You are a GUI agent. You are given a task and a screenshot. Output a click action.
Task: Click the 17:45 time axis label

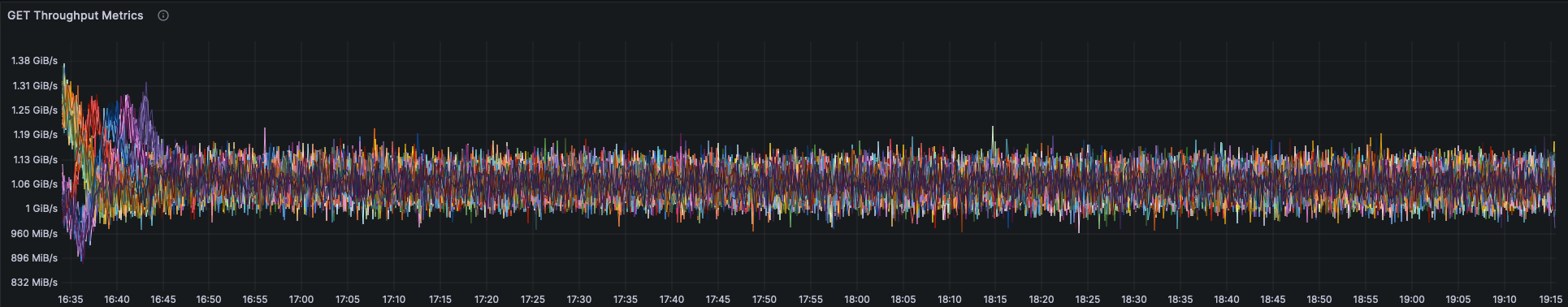coord(718,300)
